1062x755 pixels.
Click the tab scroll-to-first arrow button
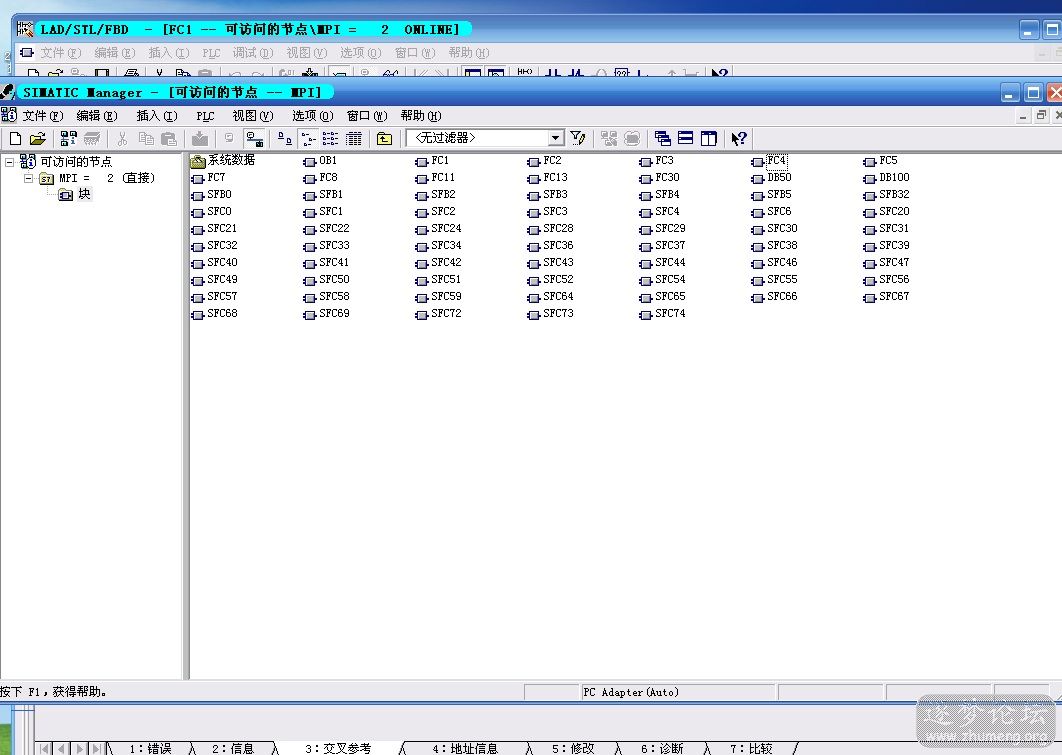point(45,748)
